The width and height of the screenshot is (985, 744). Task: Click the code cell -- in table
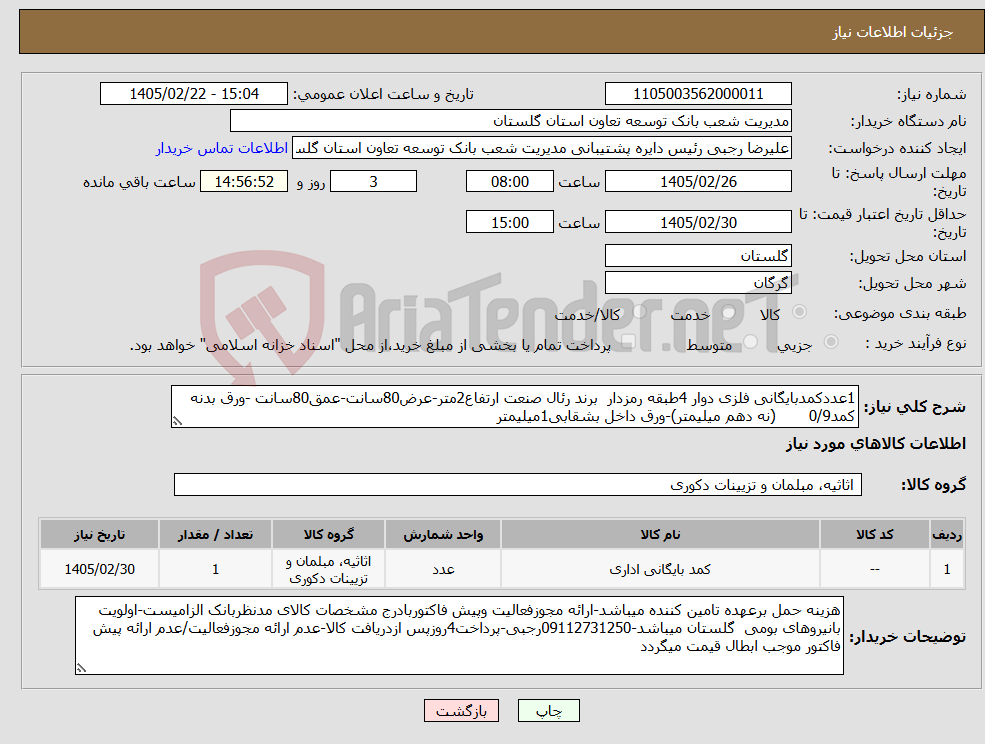874,569
